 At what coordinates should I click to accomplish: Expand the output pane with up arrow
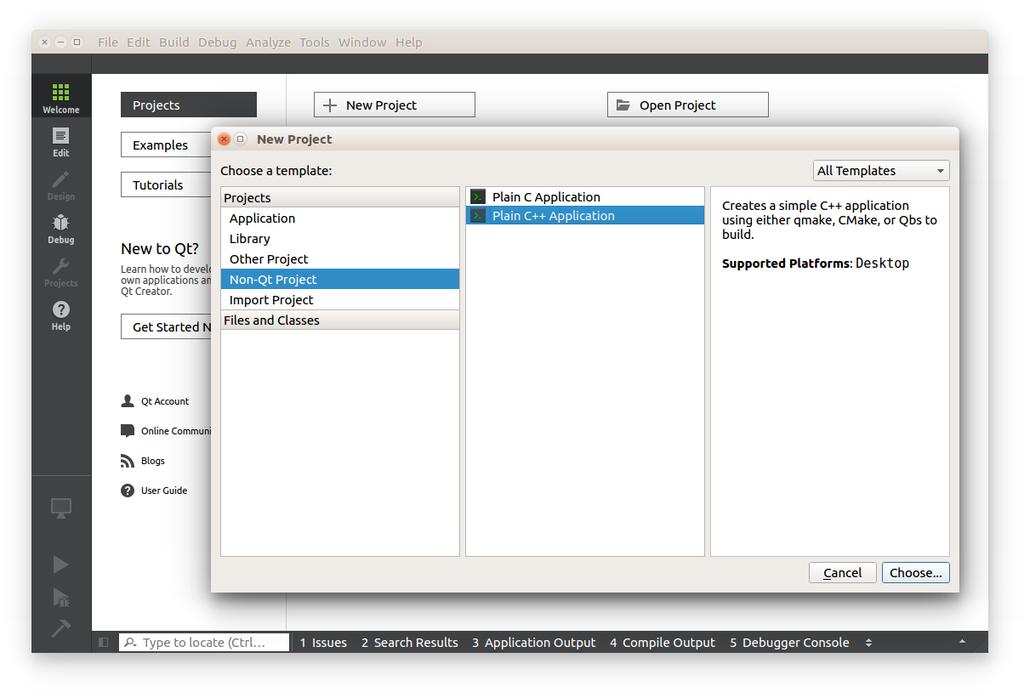(962, 642)
